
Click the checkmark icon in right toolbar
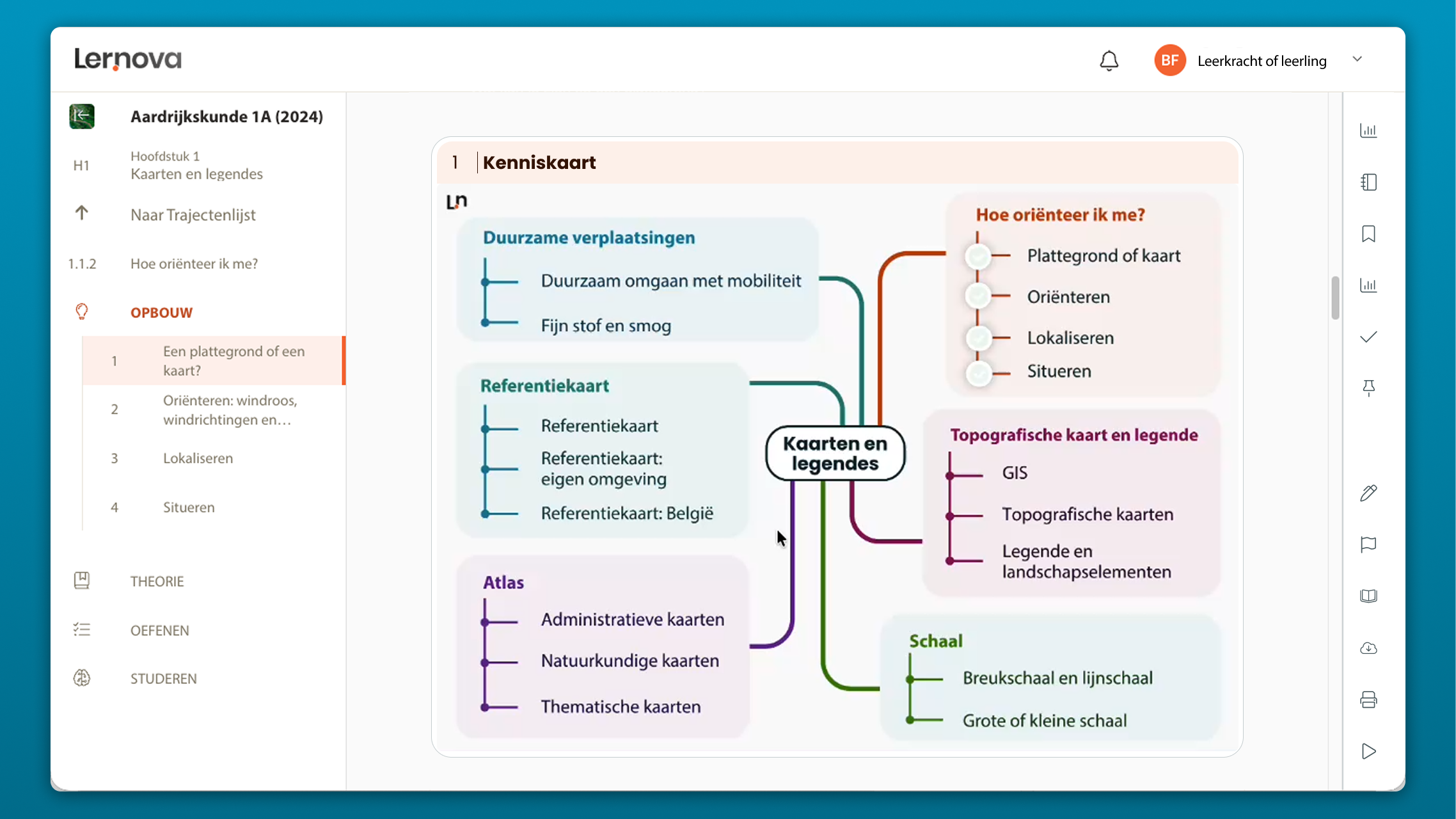1368,337
